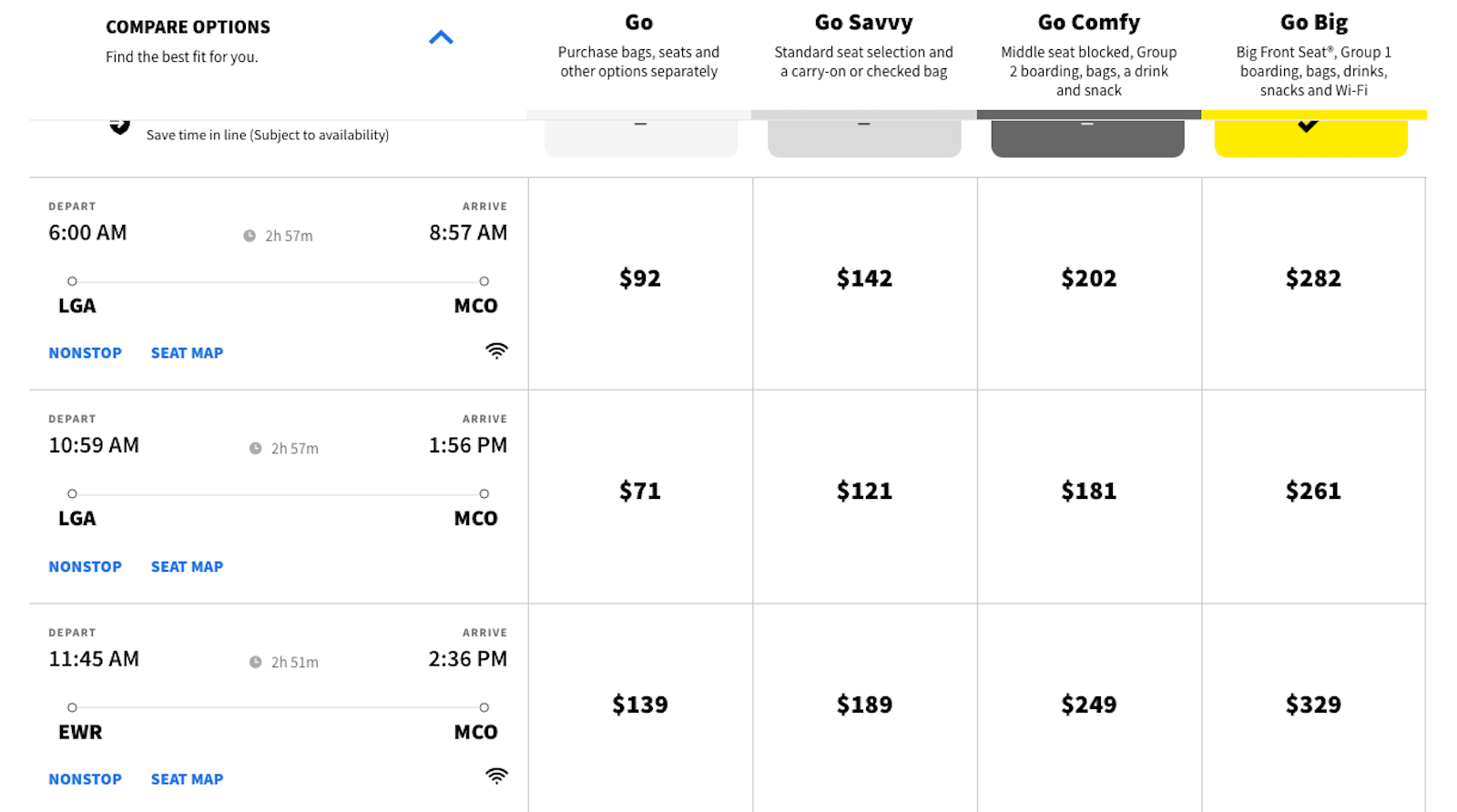The image size is (1457, 812).
Task: Pick the $249 Go Comfy fare
Action: pyautogui.click(x=1088, y=705)
